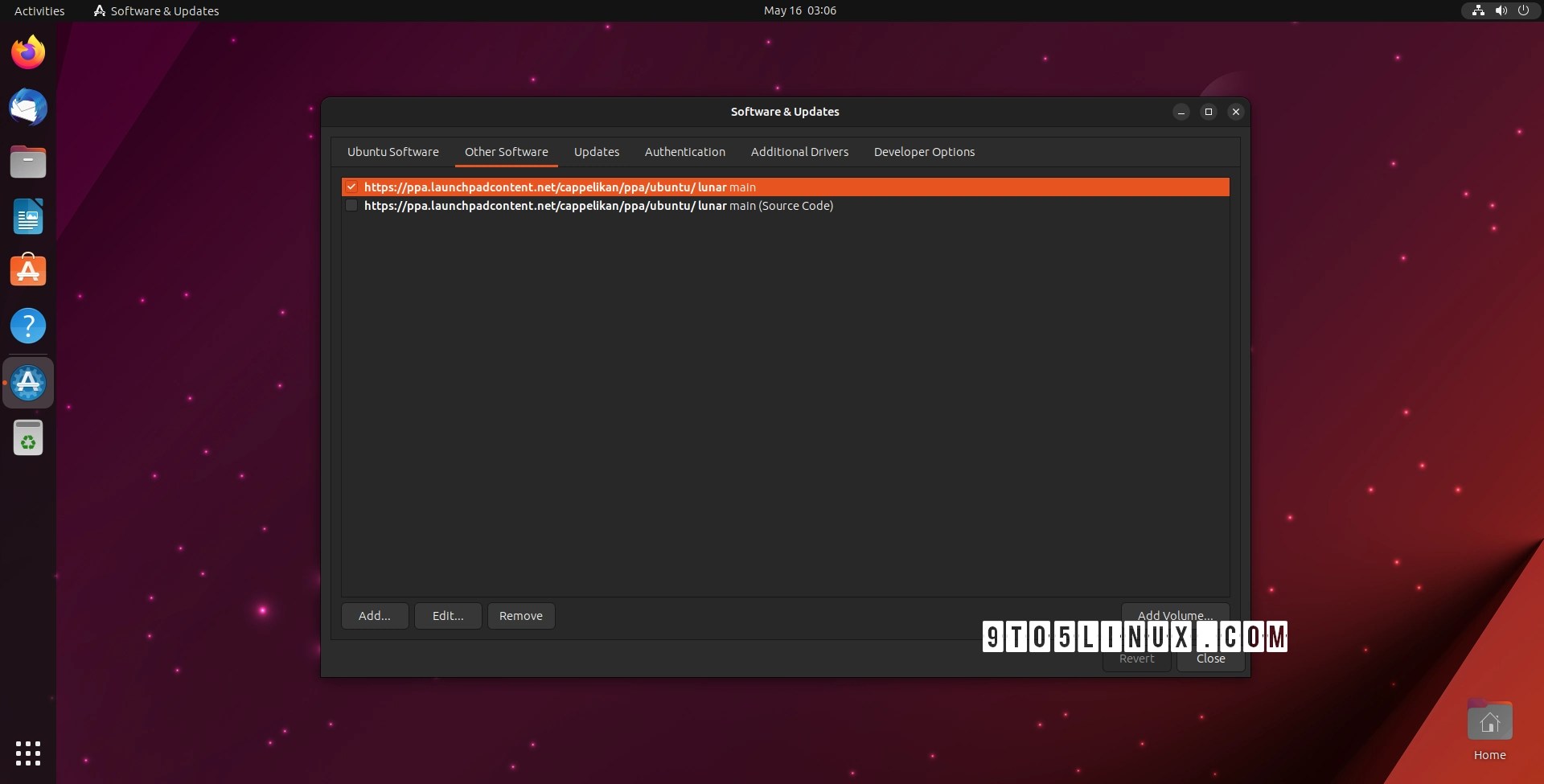Maximize the Software & Updates window
Viewport: 1544px width, 784px height.
(1208, 112)
